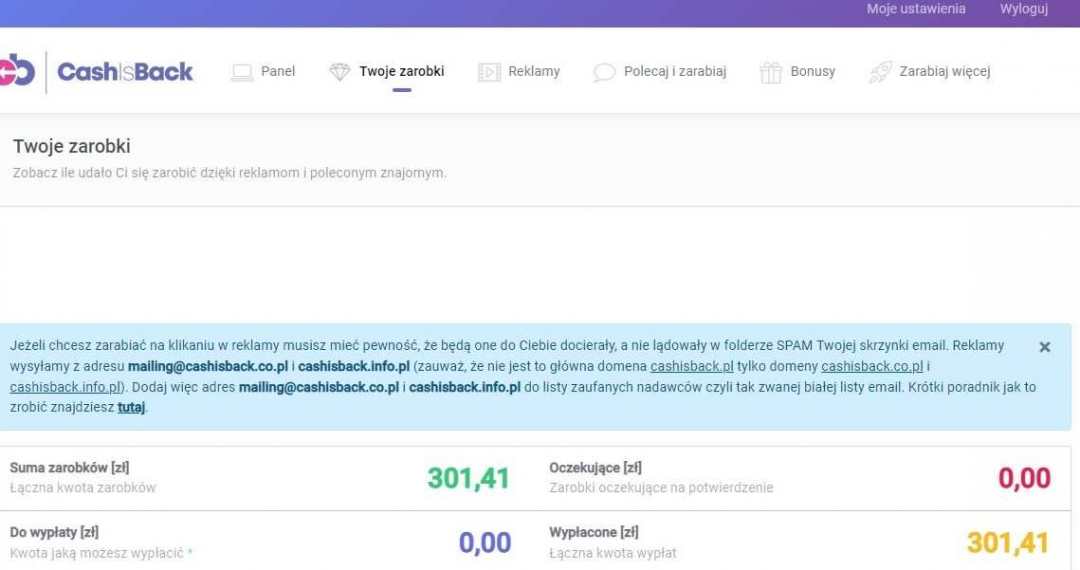Select the Twoje zarobki tab
1080x570 pixels.
pyautogui.click(x=402, y=72)
